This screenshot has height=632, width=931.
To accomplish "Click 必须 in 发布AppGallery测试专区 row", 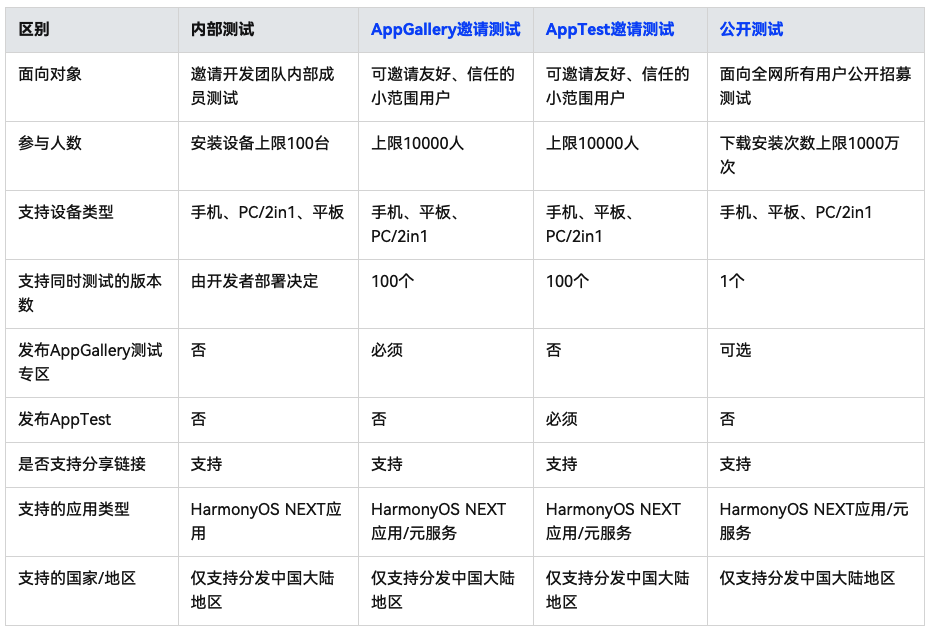I will [x=387, y=350].
